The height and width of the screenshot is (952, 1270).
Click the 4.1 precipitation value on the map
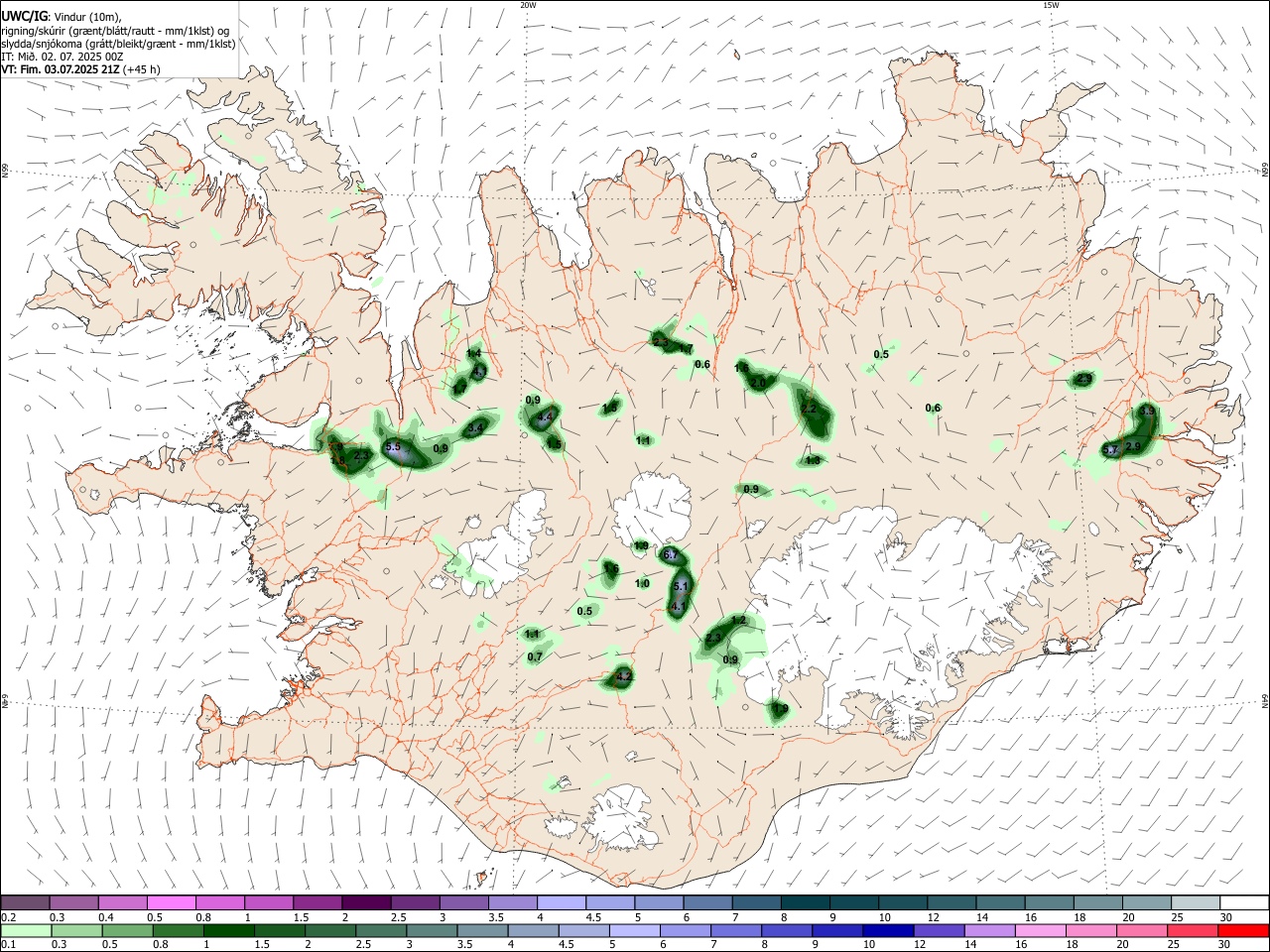tap(679, 606)
